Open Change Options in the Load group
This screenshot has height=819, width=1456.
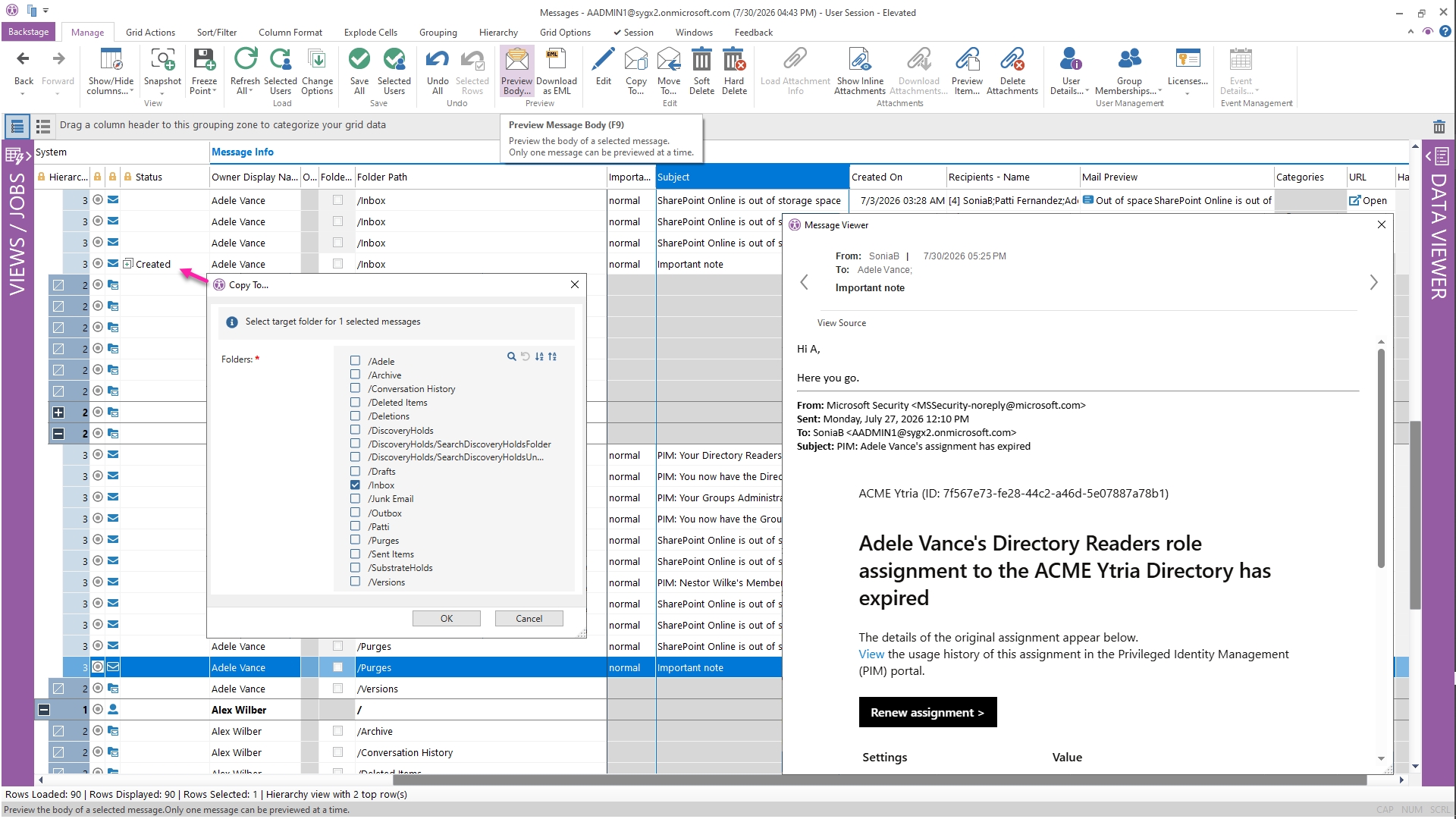317,71
